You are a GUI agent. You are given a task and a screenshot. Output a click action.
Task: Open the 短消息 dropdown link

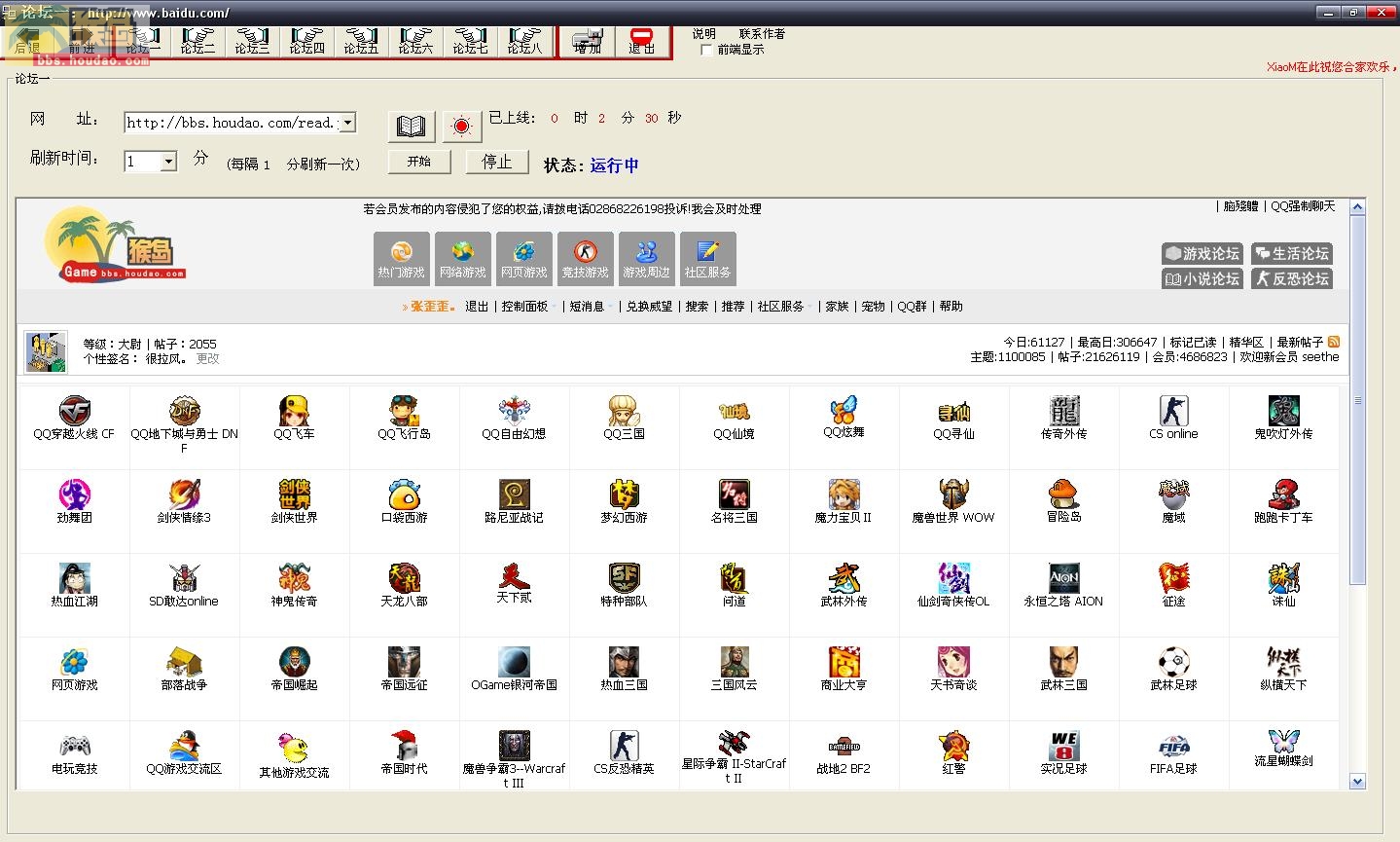(x=590, y=307)
